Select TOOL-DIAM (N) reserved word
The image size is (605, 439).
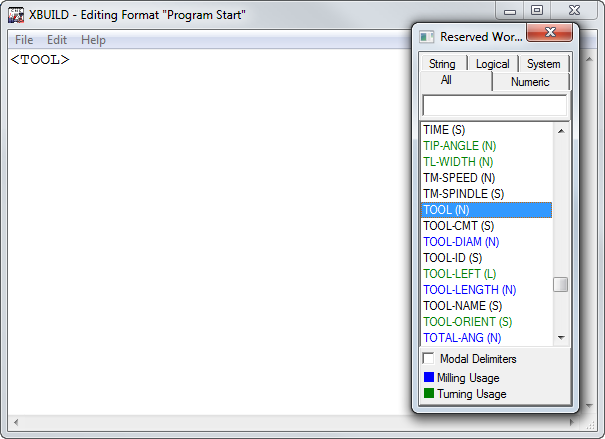pos(486,242)
